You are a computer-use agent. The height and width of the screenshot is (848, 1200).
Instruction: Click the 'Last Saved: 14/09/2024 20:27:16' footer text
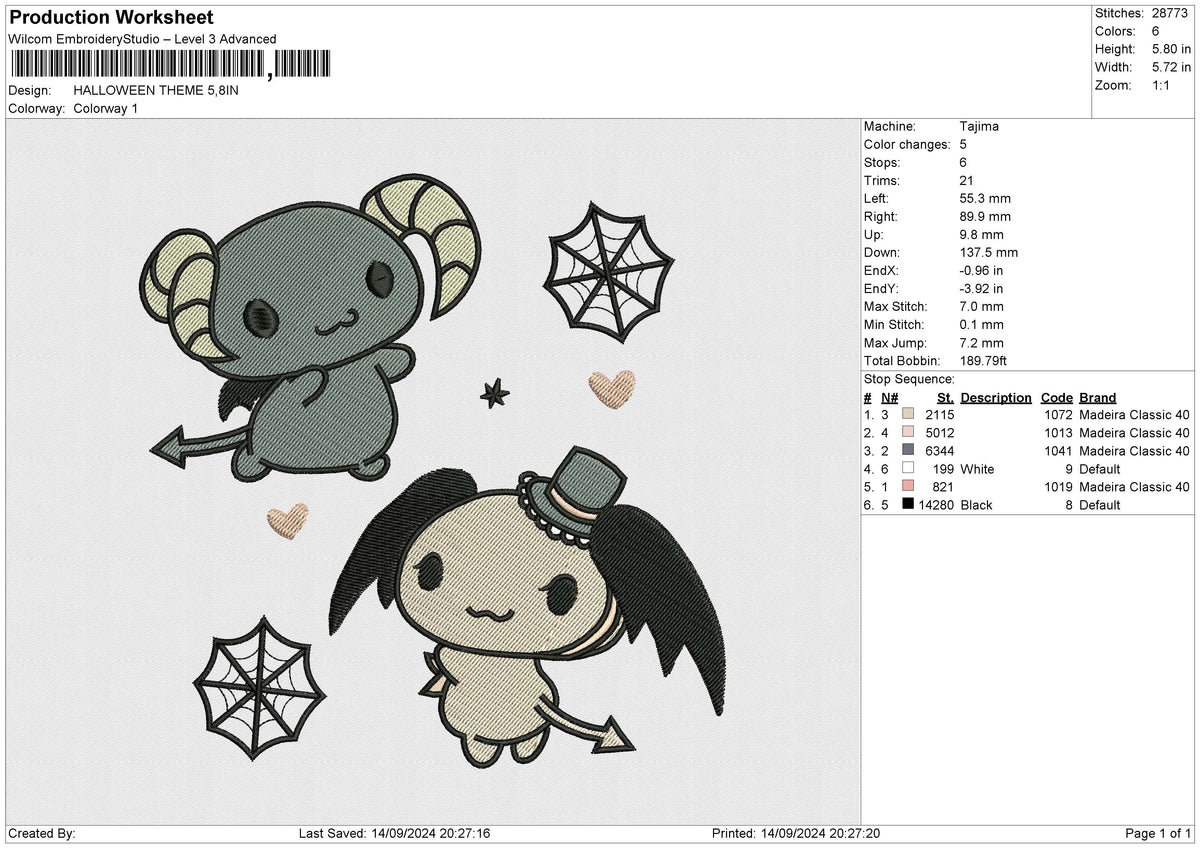pos(395,833)
